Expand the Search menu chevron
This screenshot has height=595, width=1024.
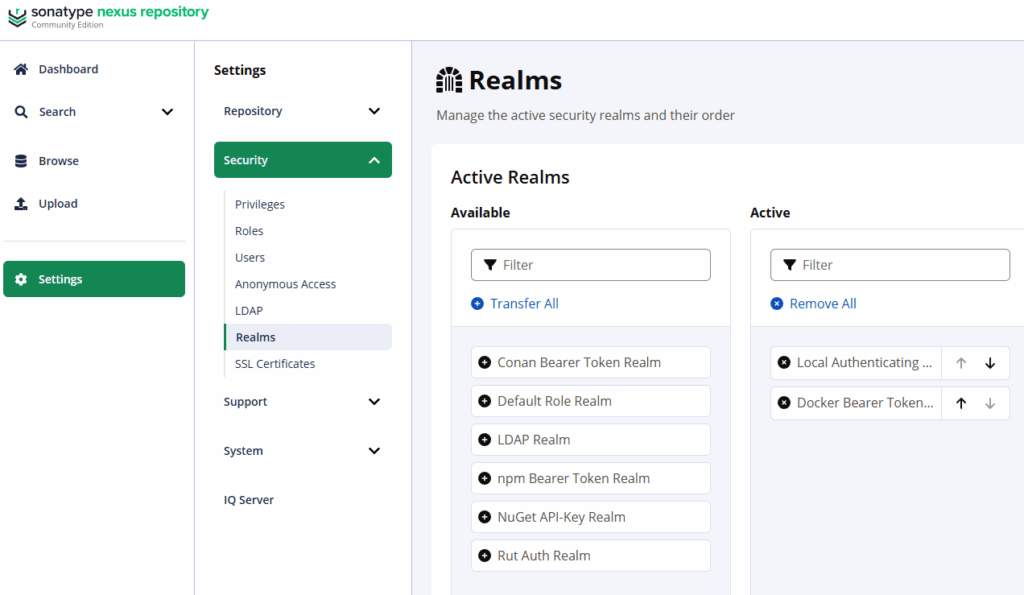pyautogui.click(x=167, y=112)
